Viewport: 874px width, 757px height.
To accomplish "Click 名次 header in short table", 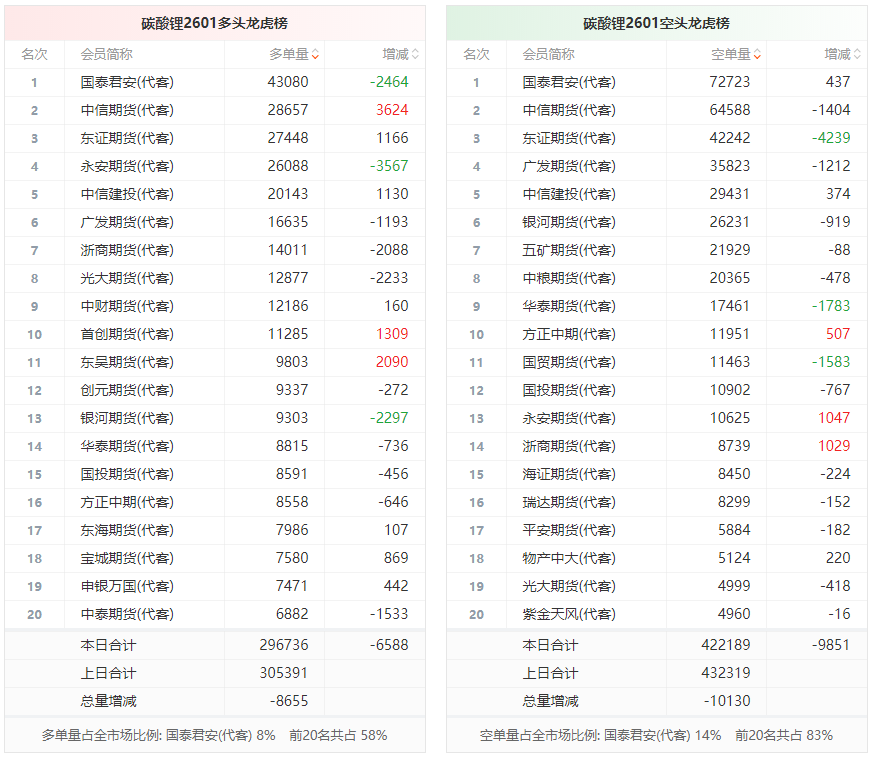I will (x=476, y=55).
